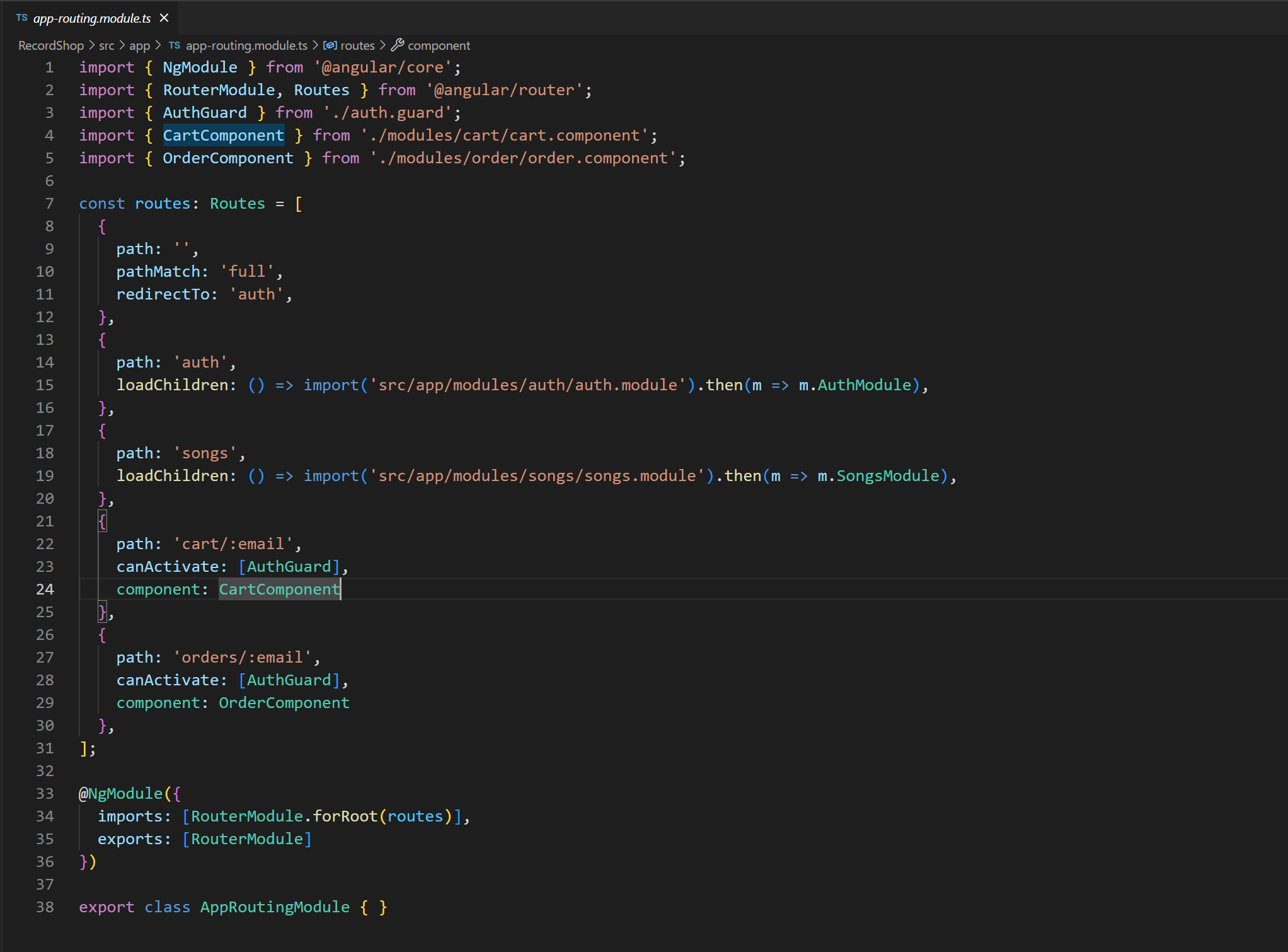The height and width of the screenshot is (952, 1288).
Task: Click the auth.guard import path string
Action: 389,112
